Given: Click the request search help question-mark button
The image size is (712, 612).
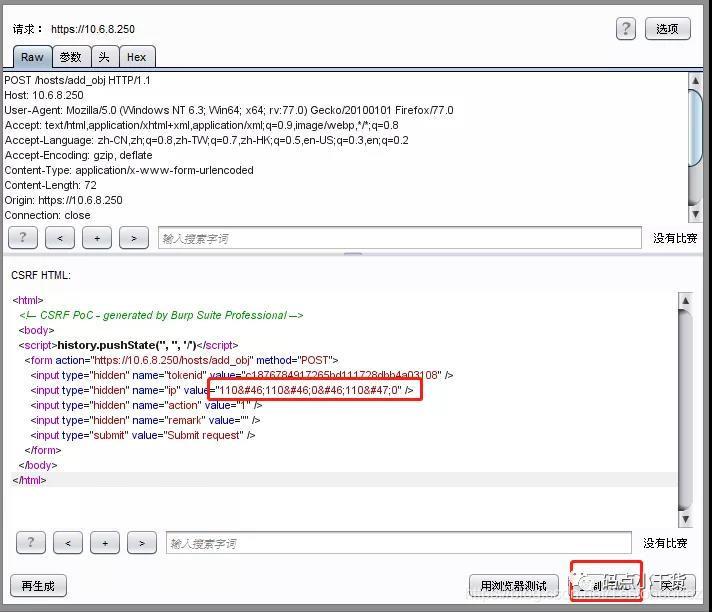Looking at the screenshot, I should [x=23, y=237].
